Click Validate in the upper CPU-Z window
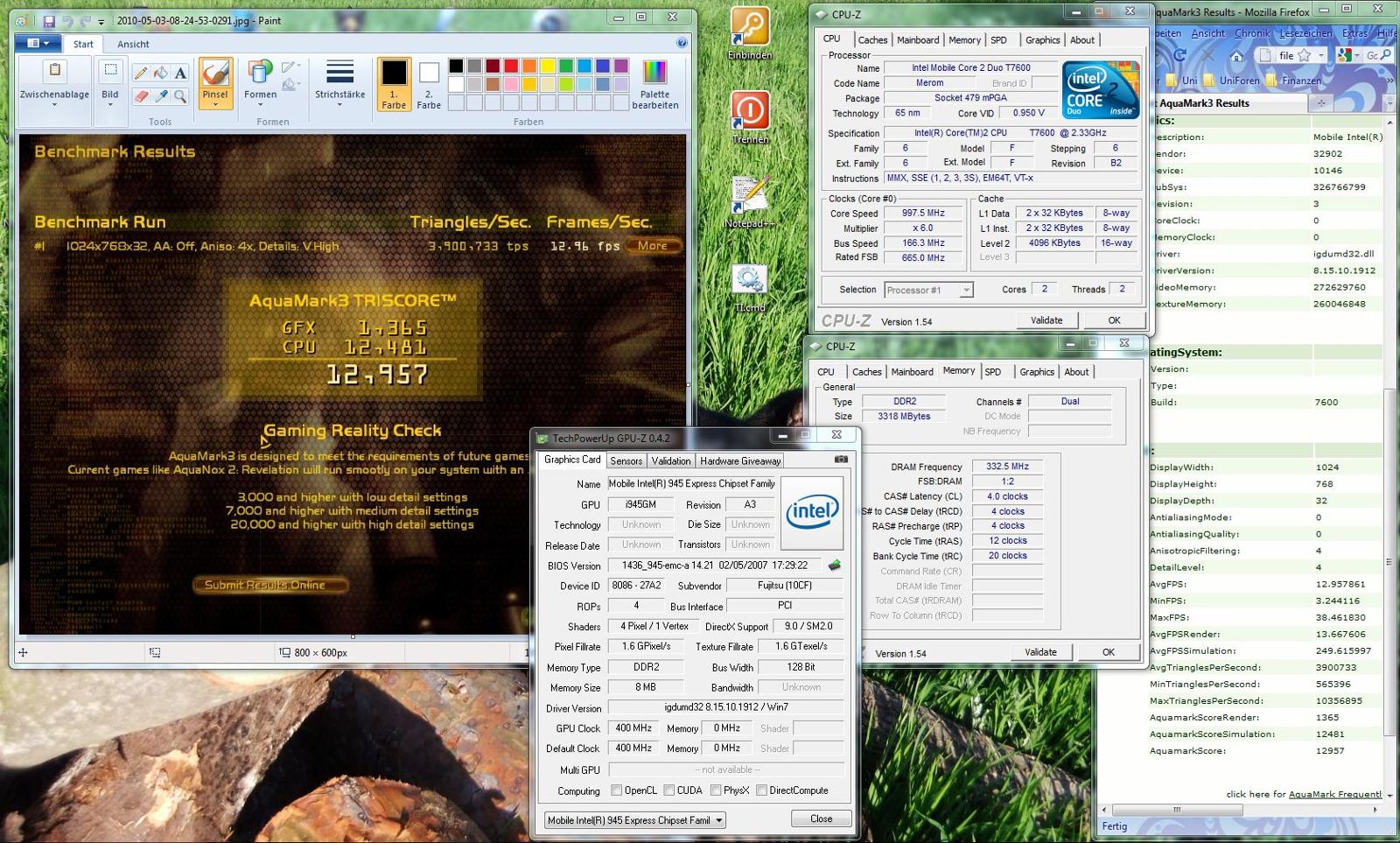This screenshot has width=1400, height=843. pyautogui.click(x=1046, y=320)
